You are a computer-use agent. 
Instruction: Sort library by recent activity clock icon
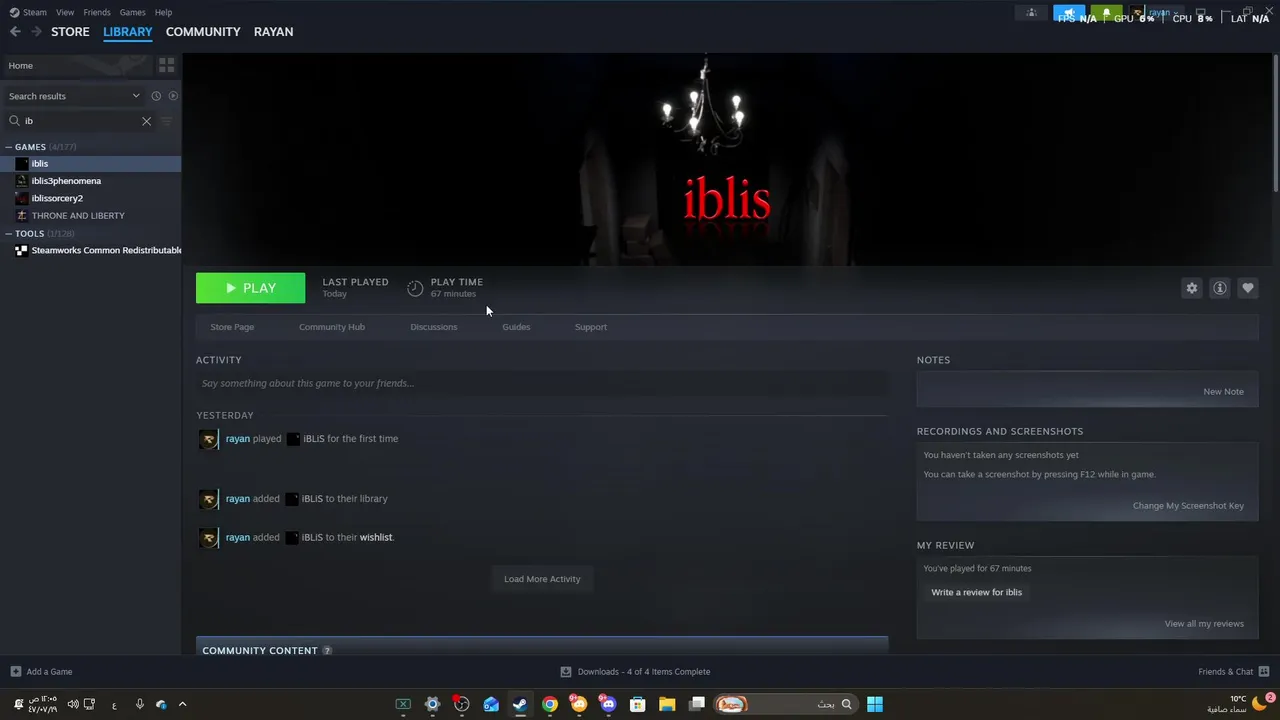click(156, 96)
